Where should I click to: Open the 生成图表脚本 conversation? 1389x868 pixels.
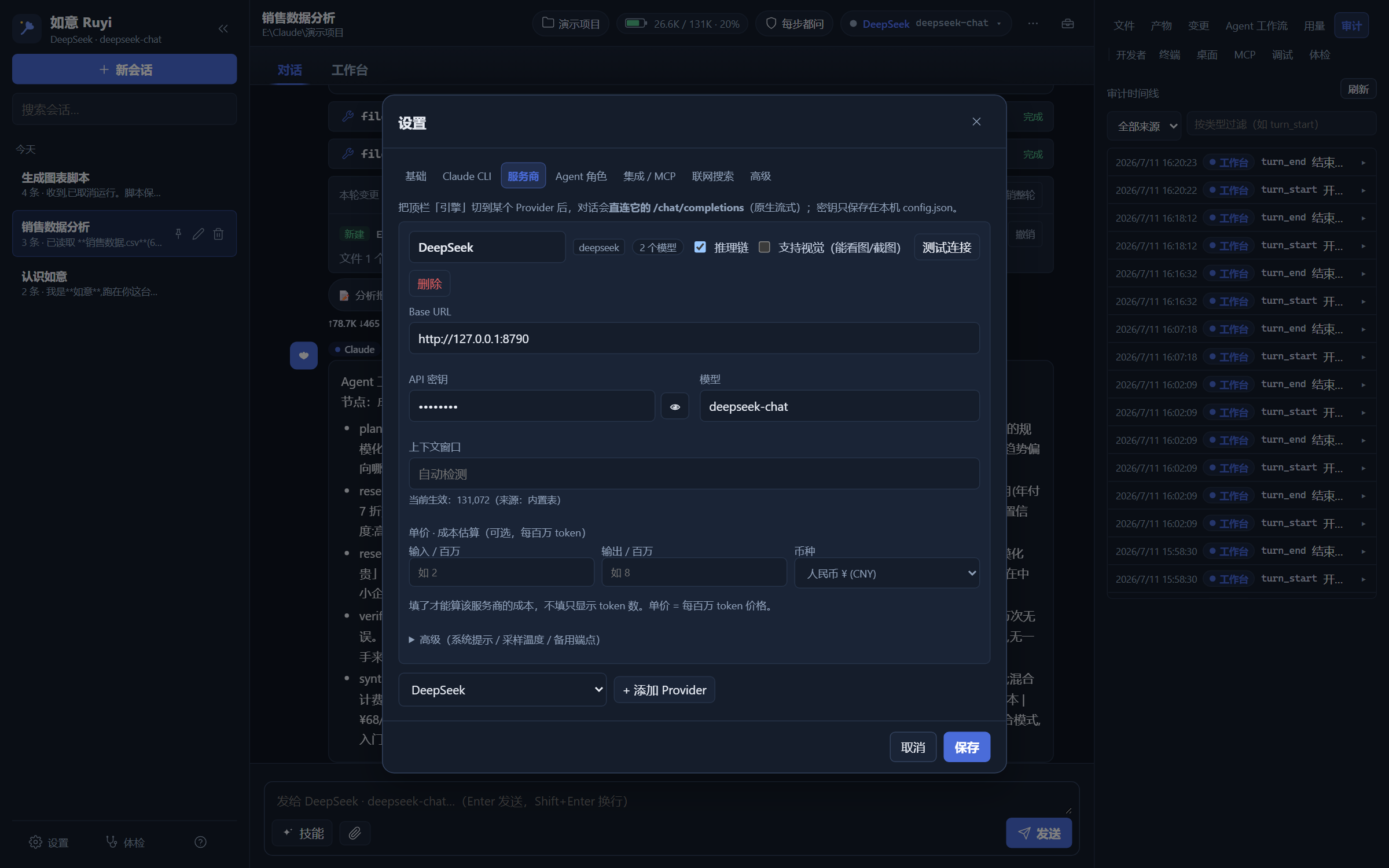coord(124,184)
